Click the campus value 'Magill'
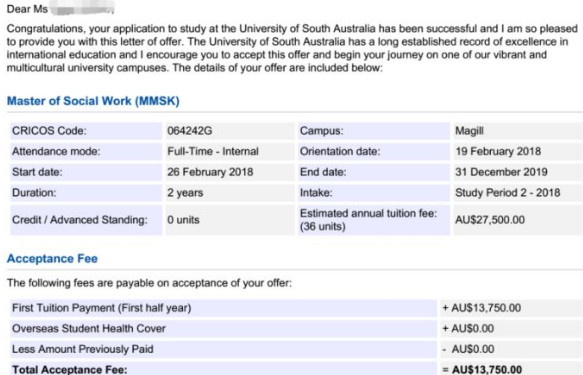 coord(469,131)
